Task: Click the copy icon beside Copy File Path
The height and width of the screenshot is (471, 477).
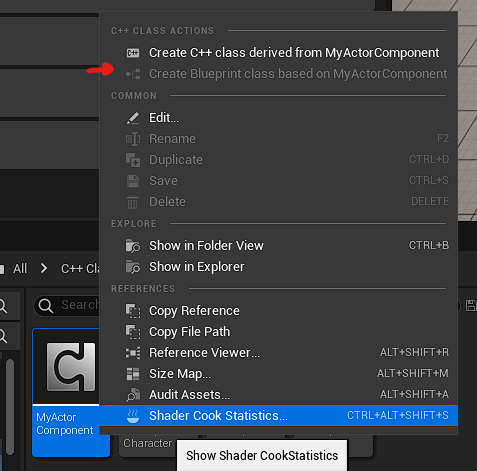Action: 133,332
